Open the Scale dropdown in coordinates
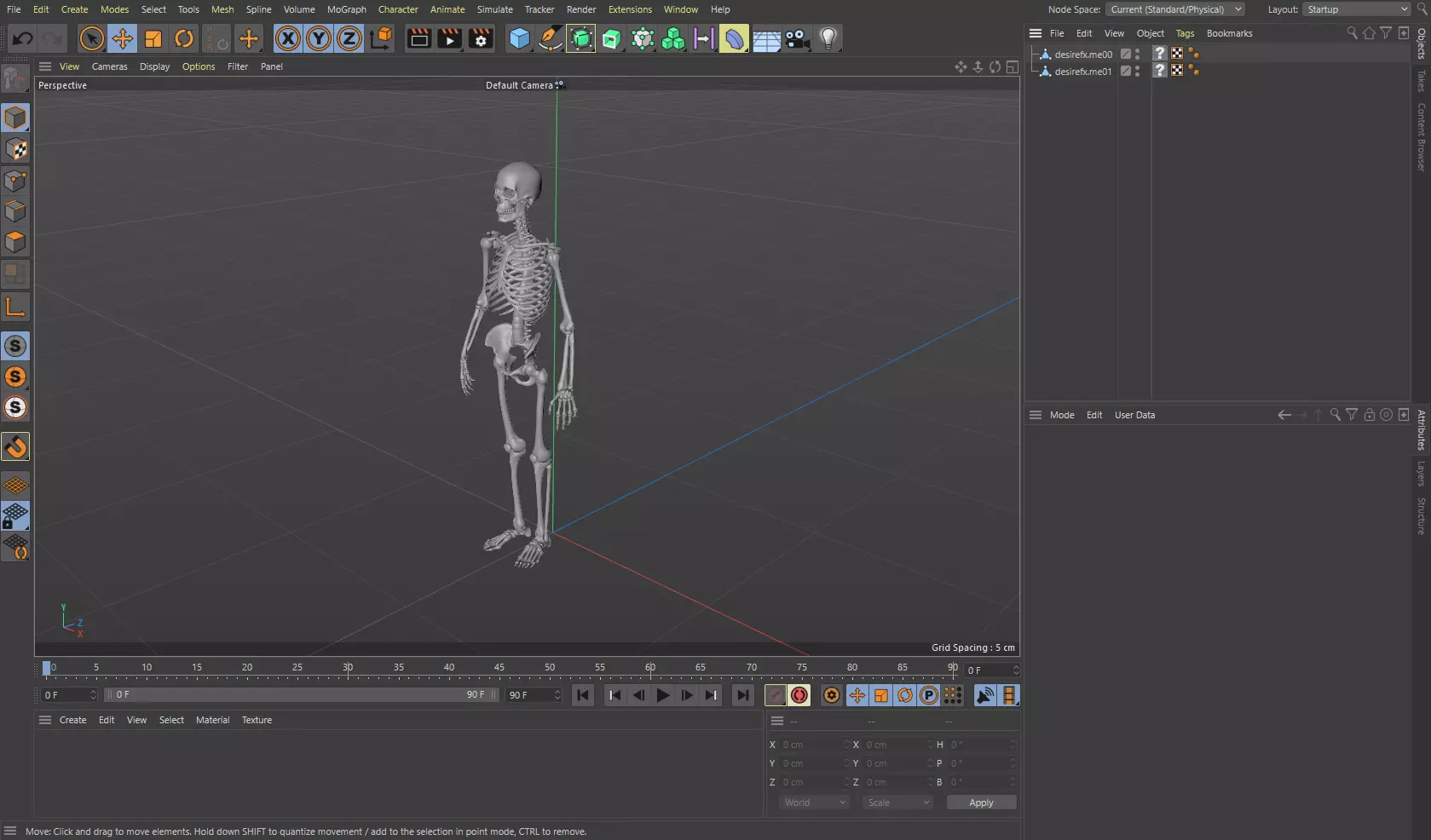Viewport: 1431px width, 840px height. point(897,803)
